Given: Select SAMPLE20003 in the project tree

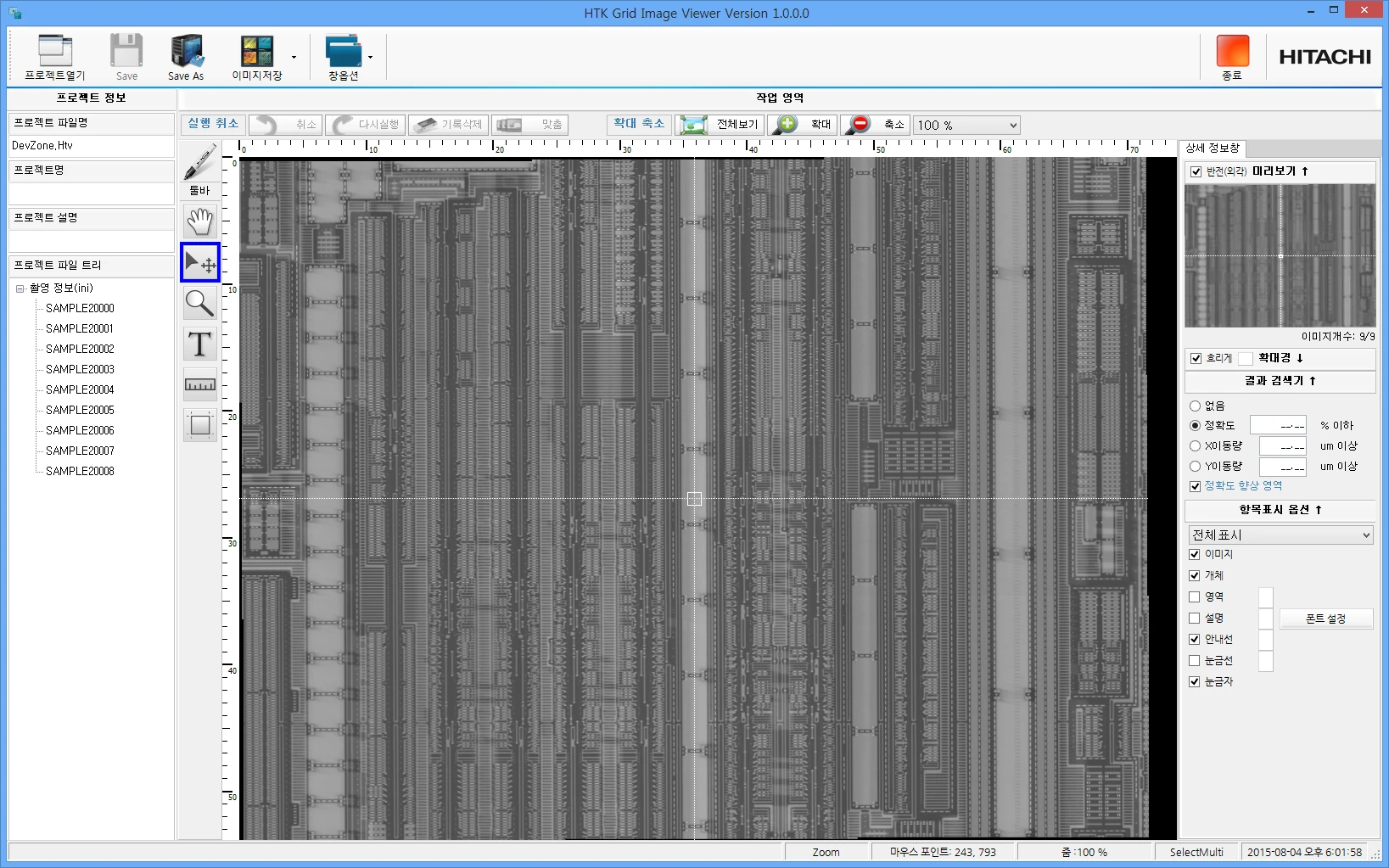Looking at the screenshot, I should click(80, 369).
